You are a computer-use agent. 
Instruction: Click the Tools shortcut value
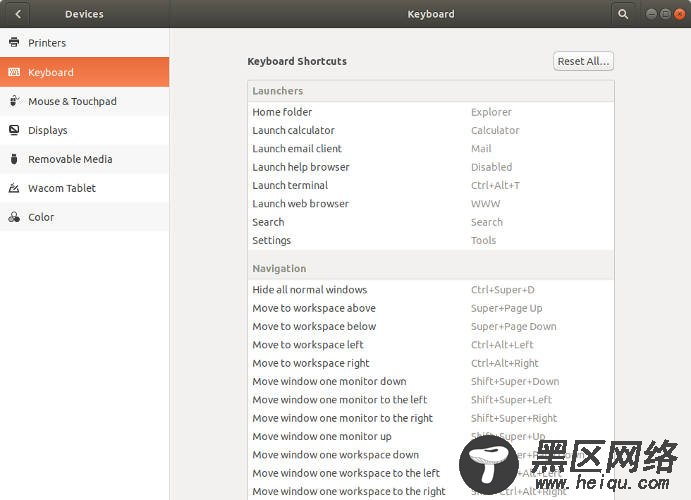[483, 241]
